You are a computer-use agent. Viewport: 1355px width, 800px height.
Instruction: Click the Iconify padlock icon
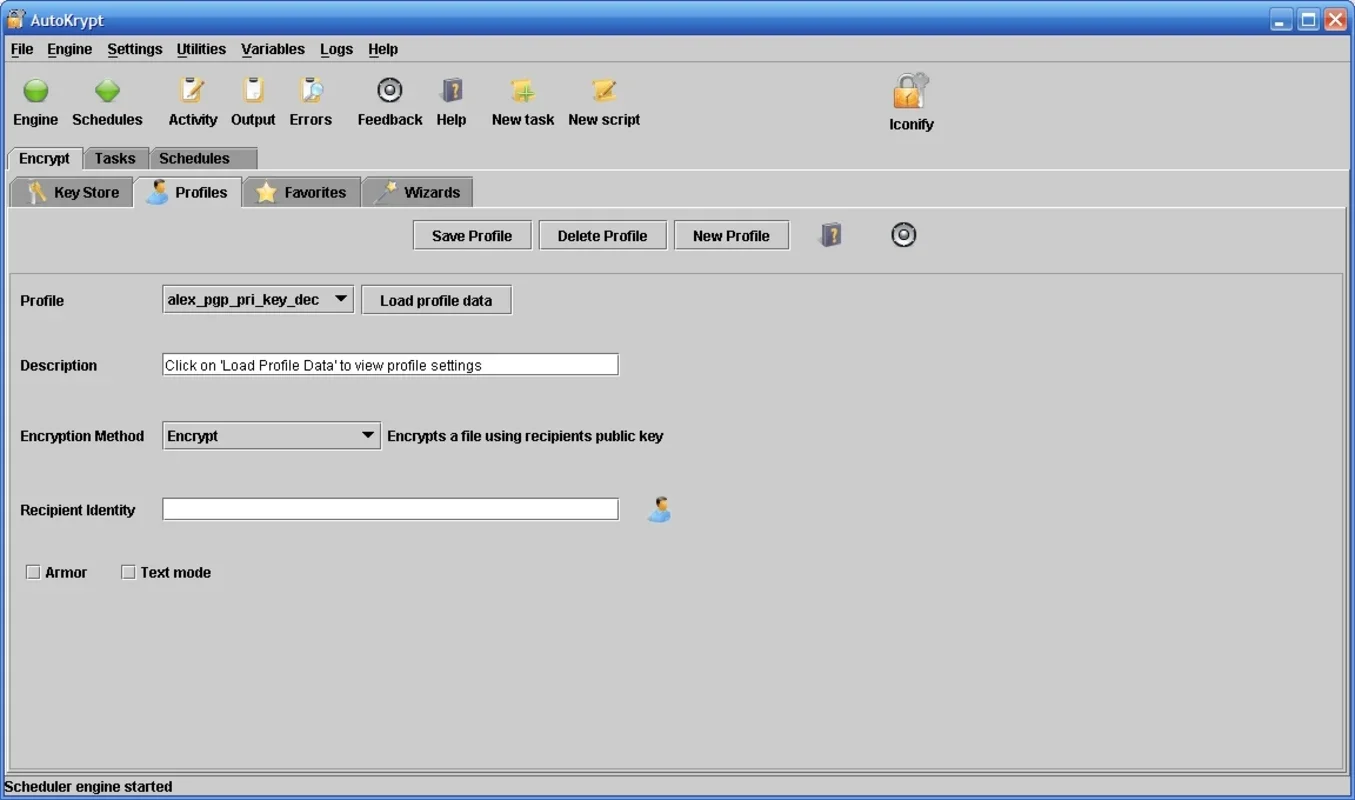[x=911, y=91]
